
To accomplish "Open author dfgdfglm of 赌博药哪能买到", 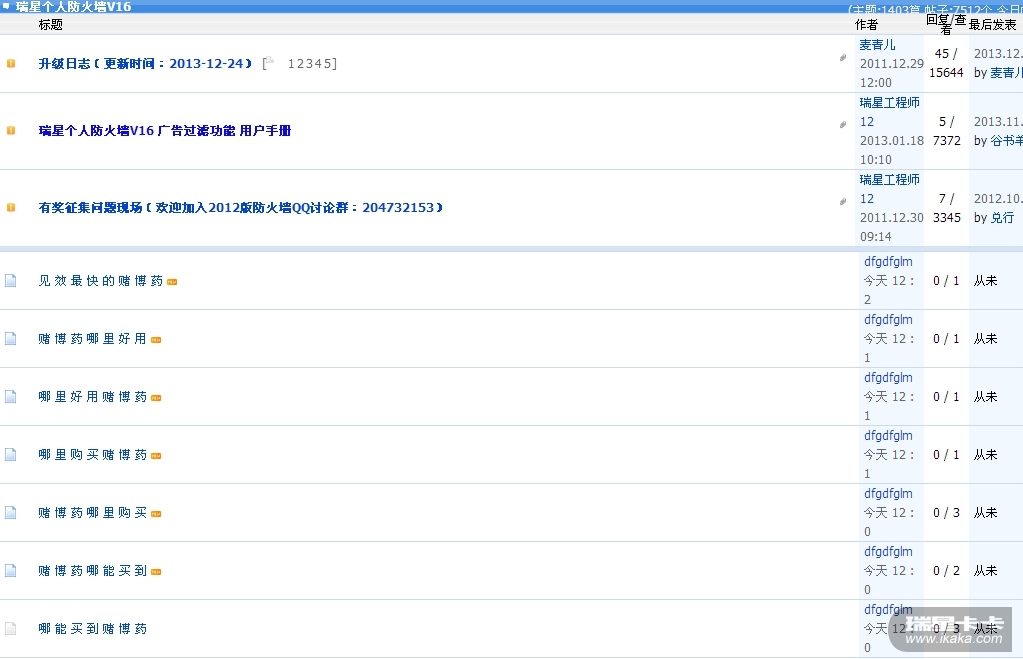I will (888, 552).
